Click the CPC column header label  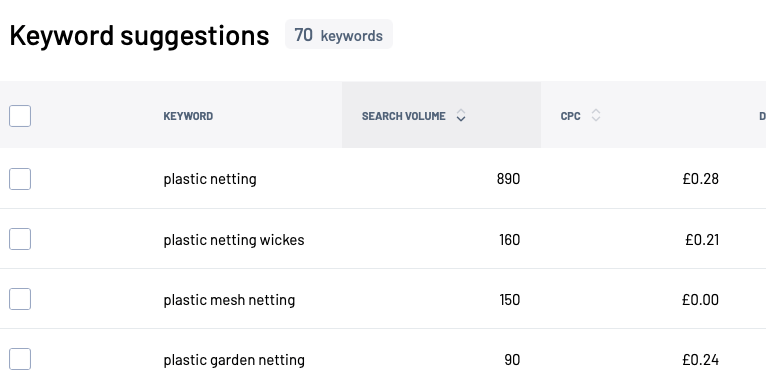pyautogui.click(x=571, y=116)
